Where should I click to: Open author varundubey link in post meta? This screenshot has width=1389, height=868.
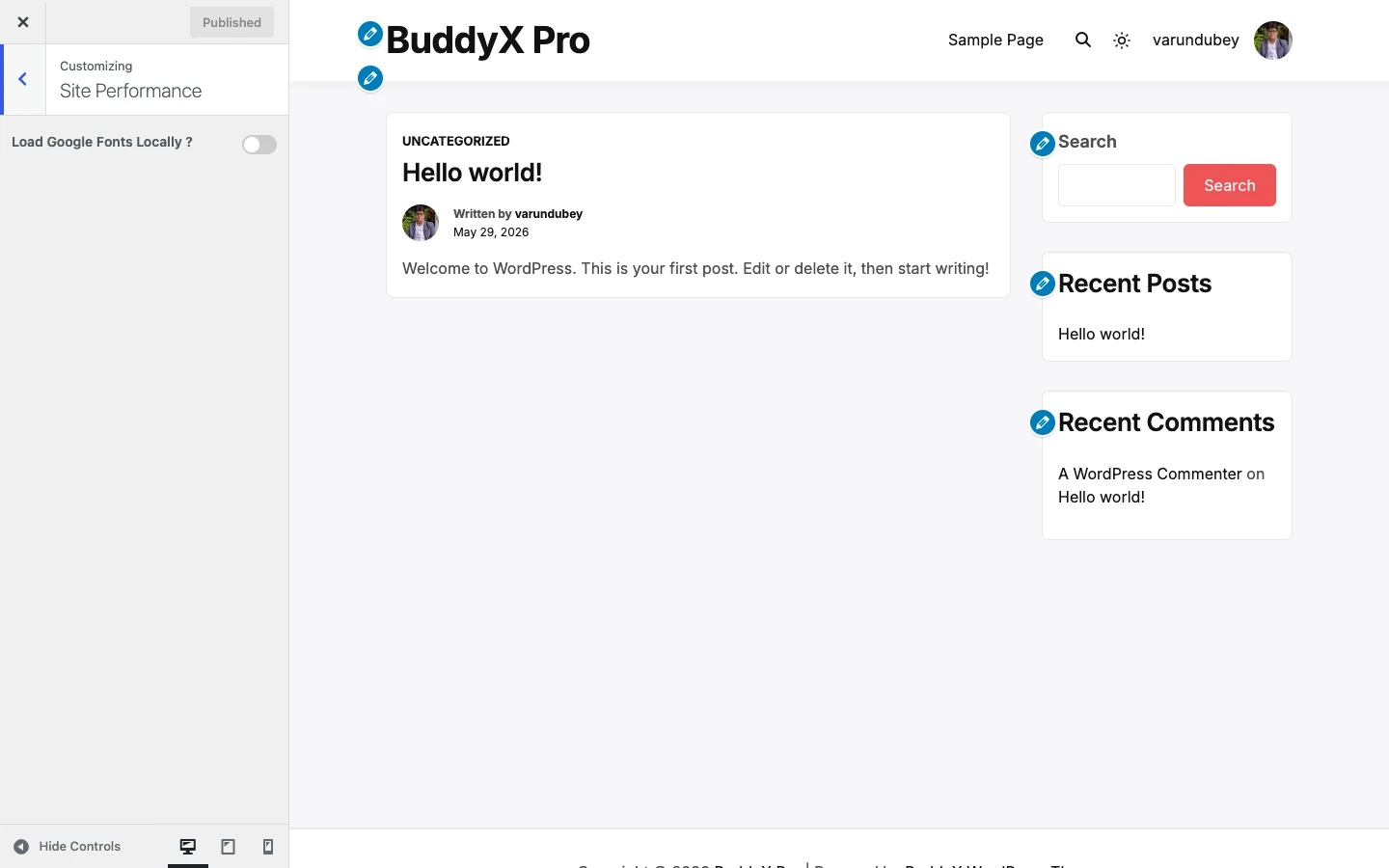click(549, 214)
